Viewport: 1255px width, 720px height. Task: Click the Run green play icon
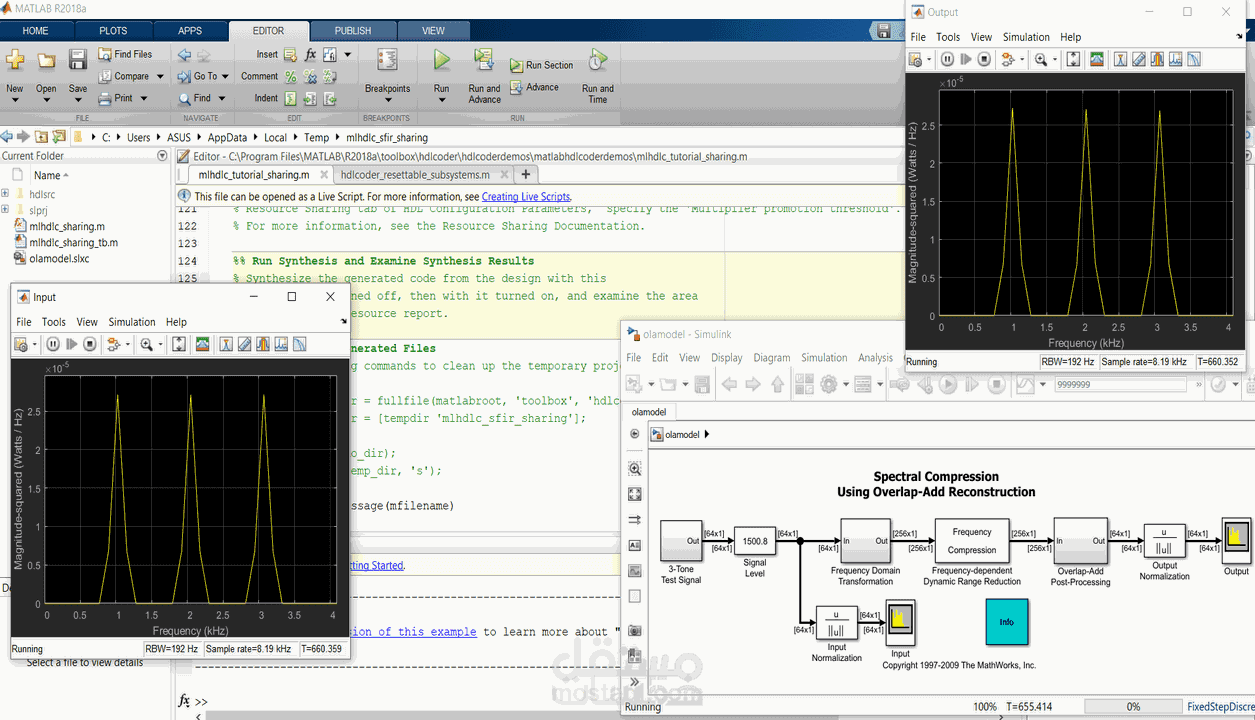(441, 61)
